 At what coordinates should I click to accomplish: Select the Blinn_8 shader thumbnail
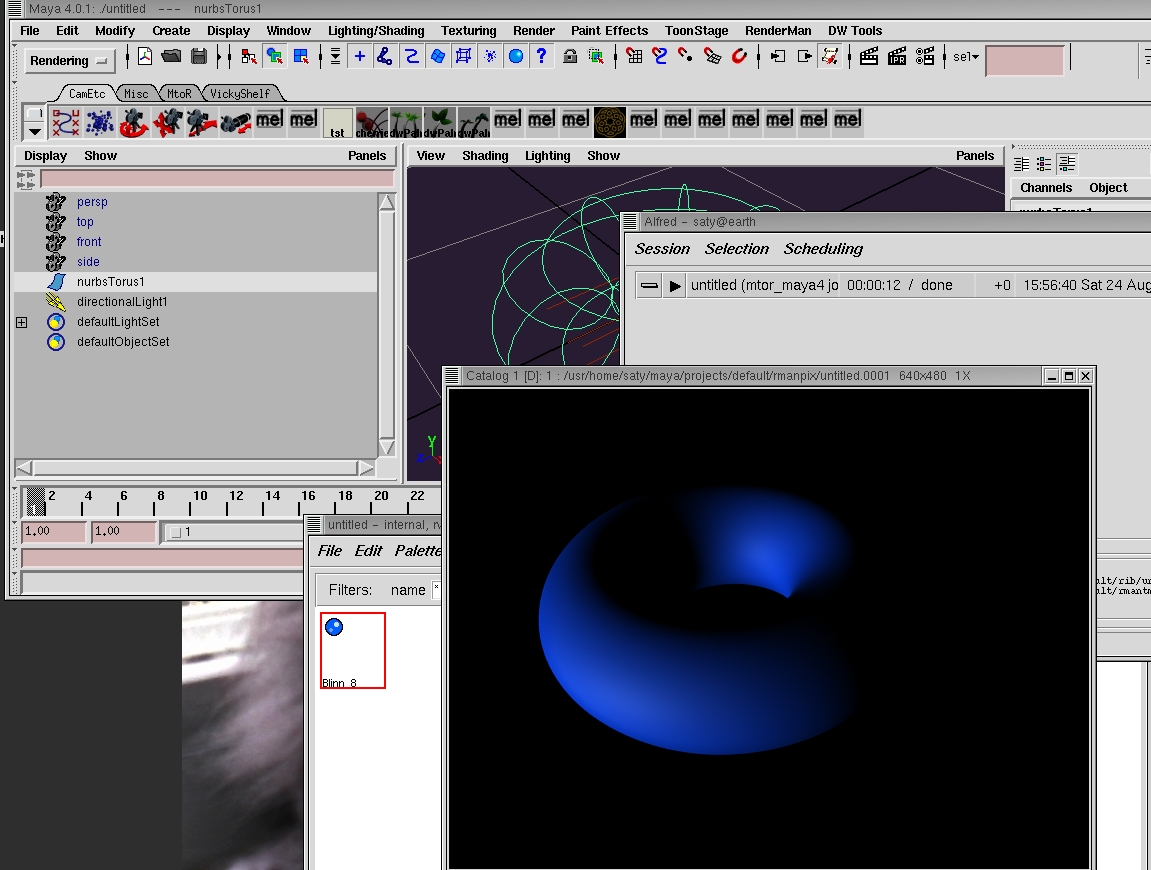click(x=352, y=650)
